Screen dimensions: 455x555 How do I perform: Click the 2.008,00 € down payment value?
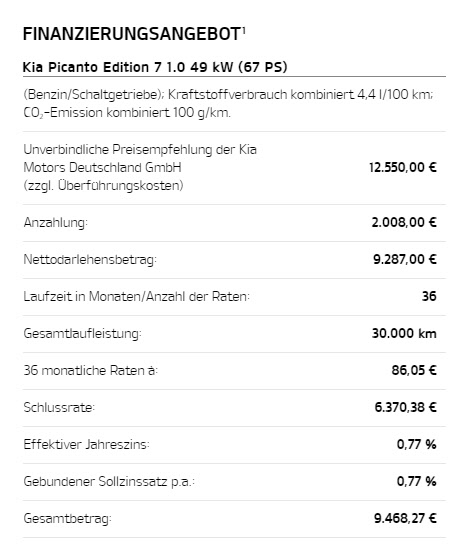coord(404,223)
